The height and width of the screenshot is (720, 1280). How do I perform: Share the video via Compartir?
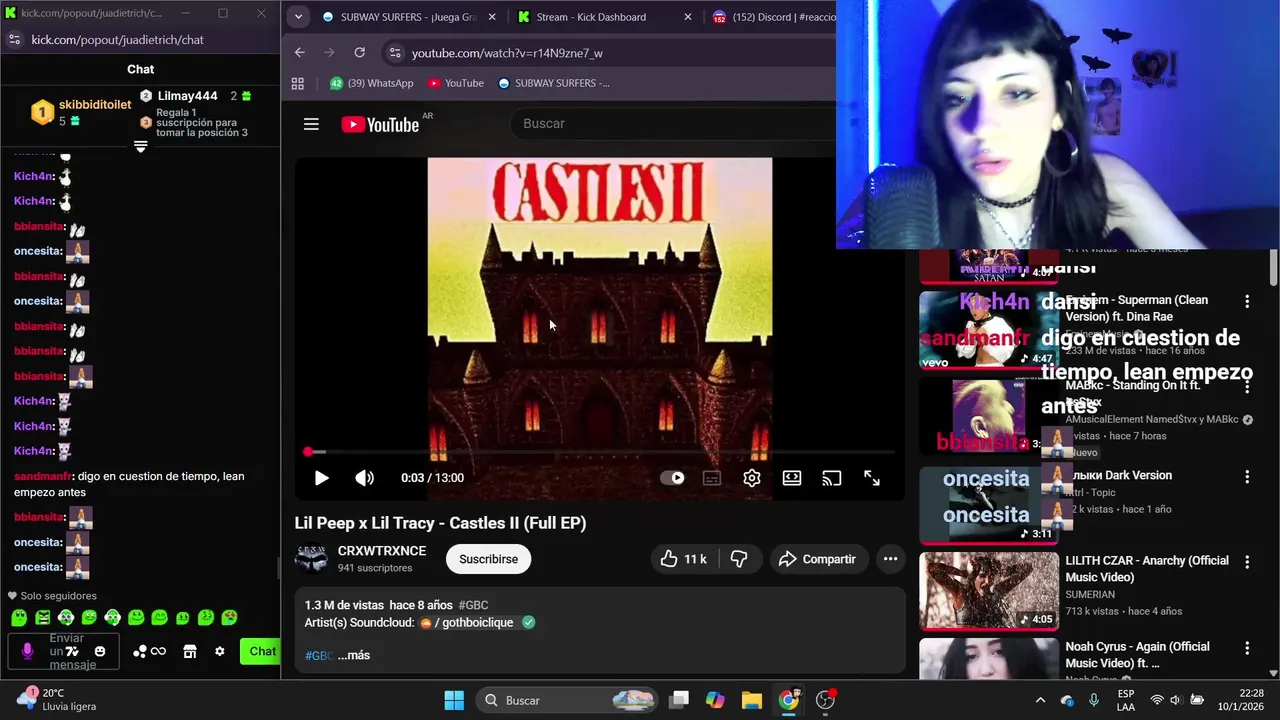coord(817,559)
